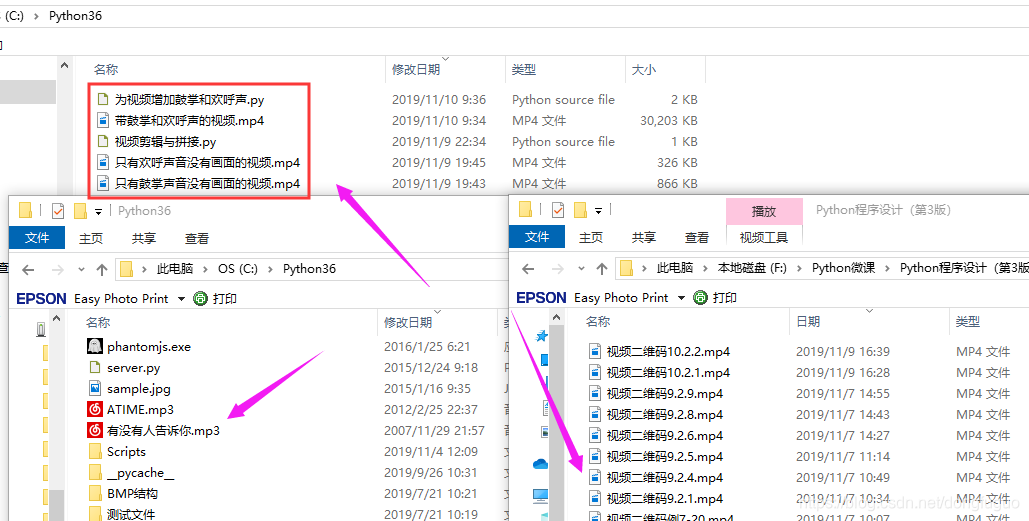Screen dimensions: 1029x521
Task: Select 视频二维码10.2.1.mp4
Action: (668, 373)
